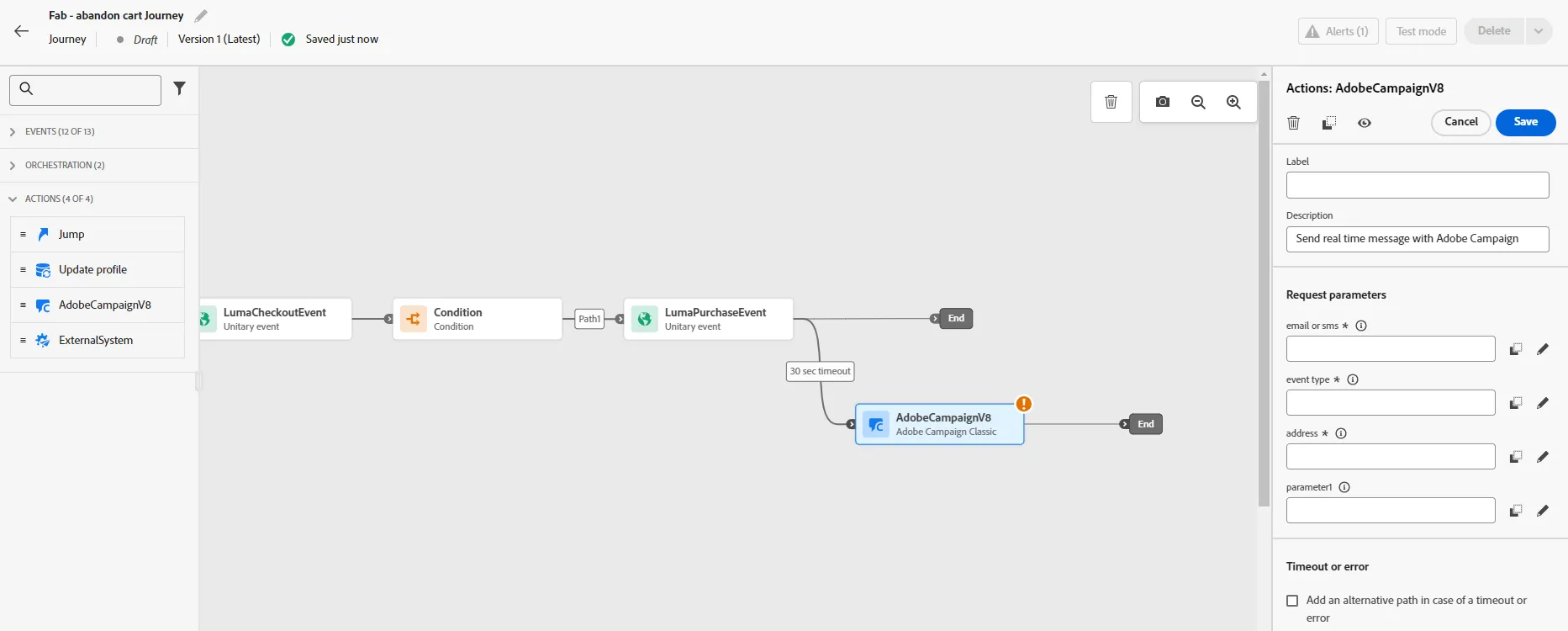Open Alerts (1) button
1568x631 pixels.
(1338, 31)
